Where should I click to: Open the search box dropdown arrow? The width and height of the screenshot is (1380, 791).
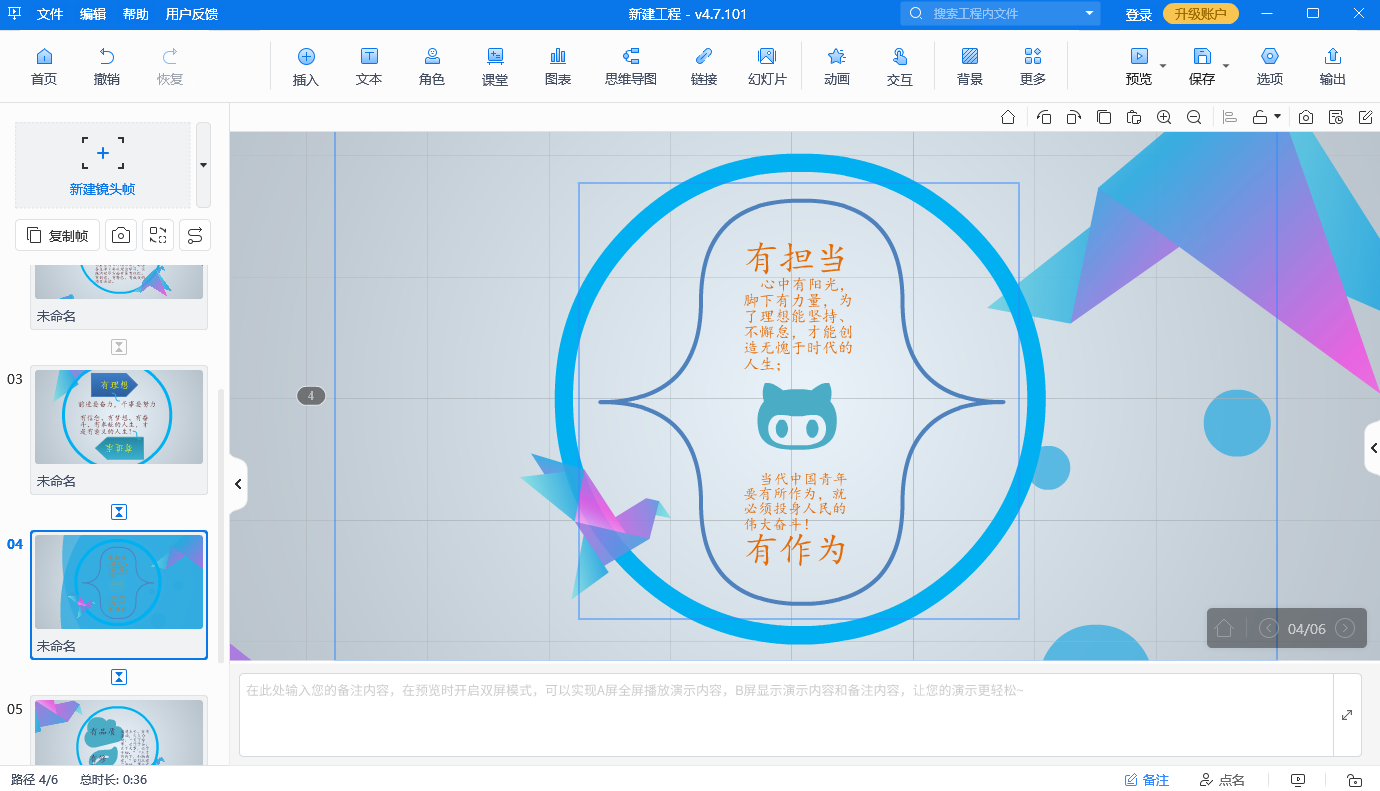pyautogui.click(x=1089, y=14)
